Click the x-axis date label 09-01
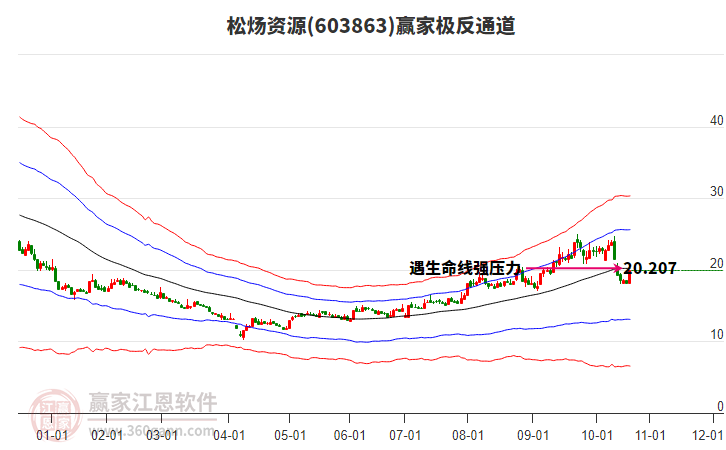The width and height of the screenshot is (726, 450). point(532,436)
